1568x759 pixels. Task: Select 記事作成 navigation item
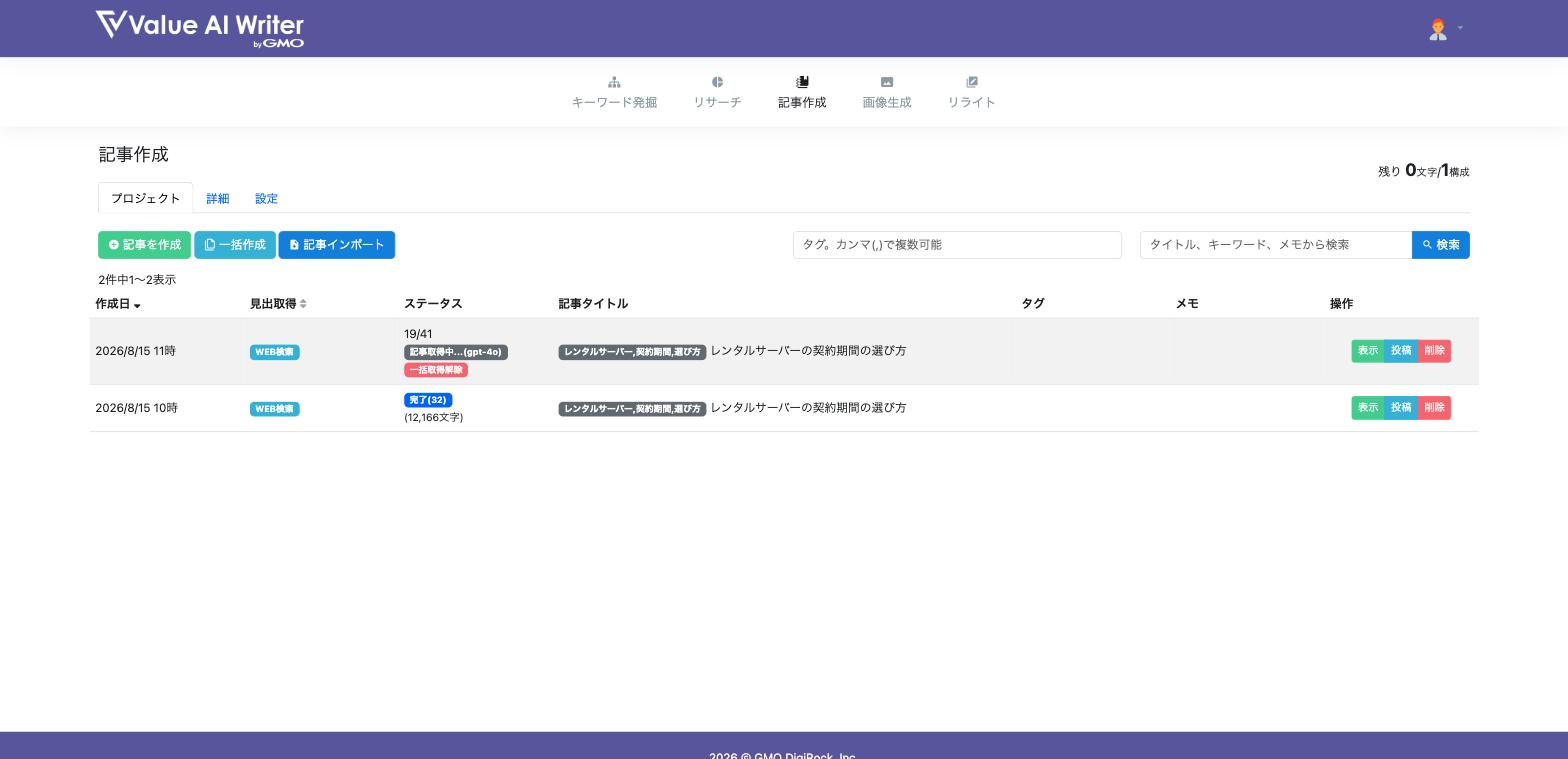click(x=802, y=92)
